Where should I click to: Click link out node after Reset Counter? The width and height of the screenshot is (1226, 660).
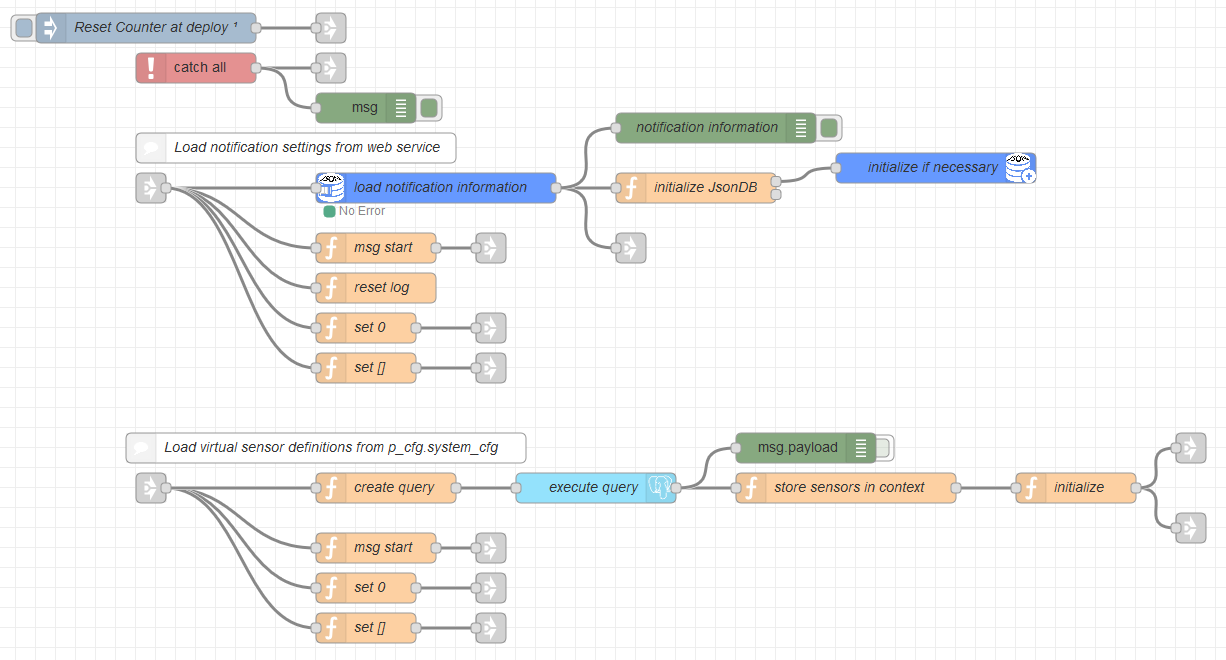point(330,28)
